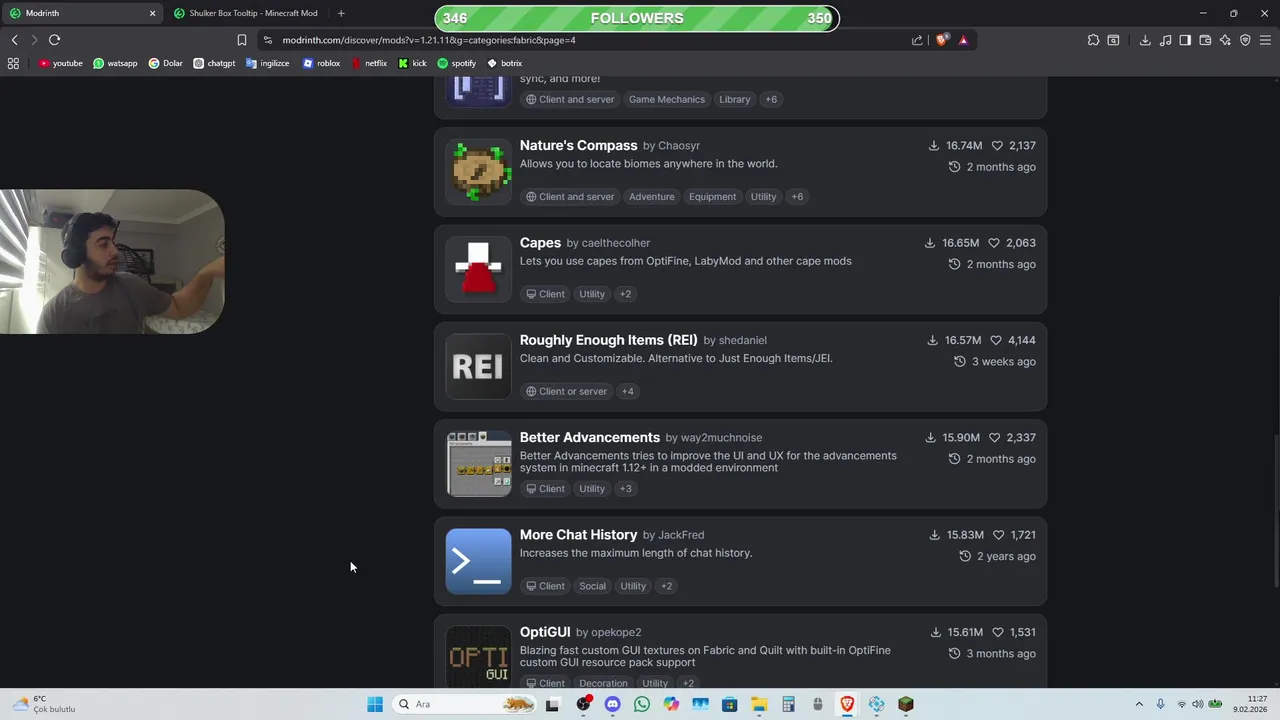The width and height of the screenshot is (1280, 720).
Task: Open the Capes mod title link
Action: point(540,243)
